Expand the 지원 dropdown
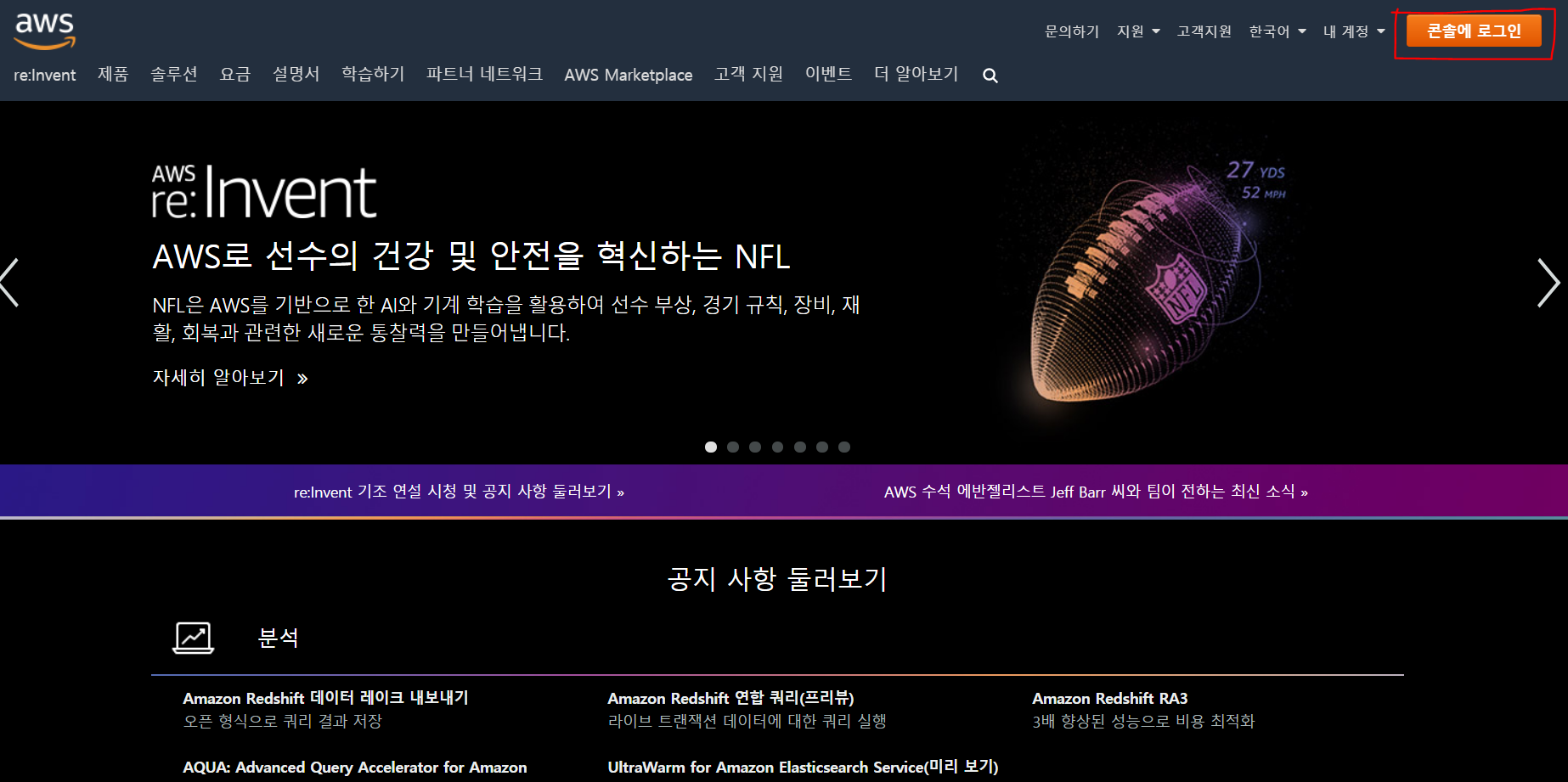The width and height of the screenshot is (1568, 782). [1138, 31]
